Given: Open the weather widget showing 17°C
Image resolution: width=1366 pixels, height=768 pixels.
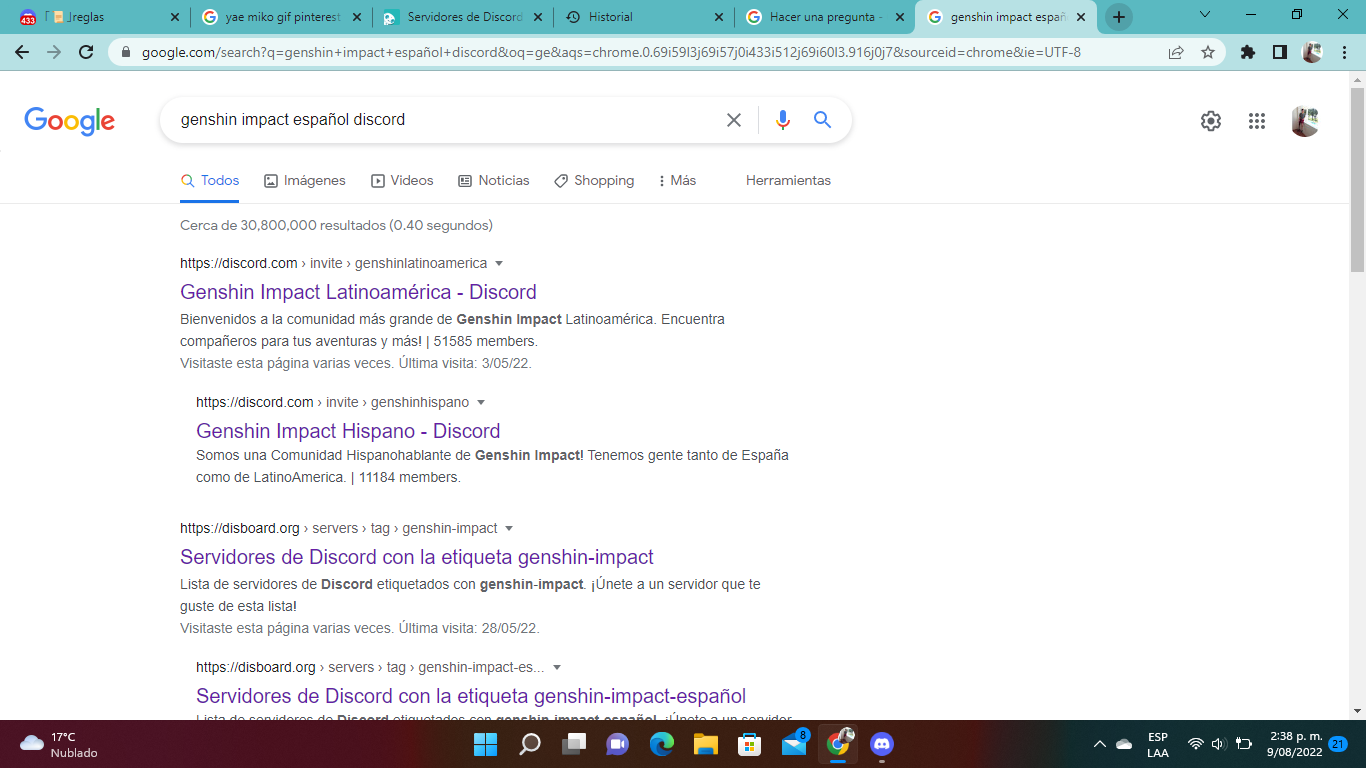Looking at the screenshot, I should point(60,744).
